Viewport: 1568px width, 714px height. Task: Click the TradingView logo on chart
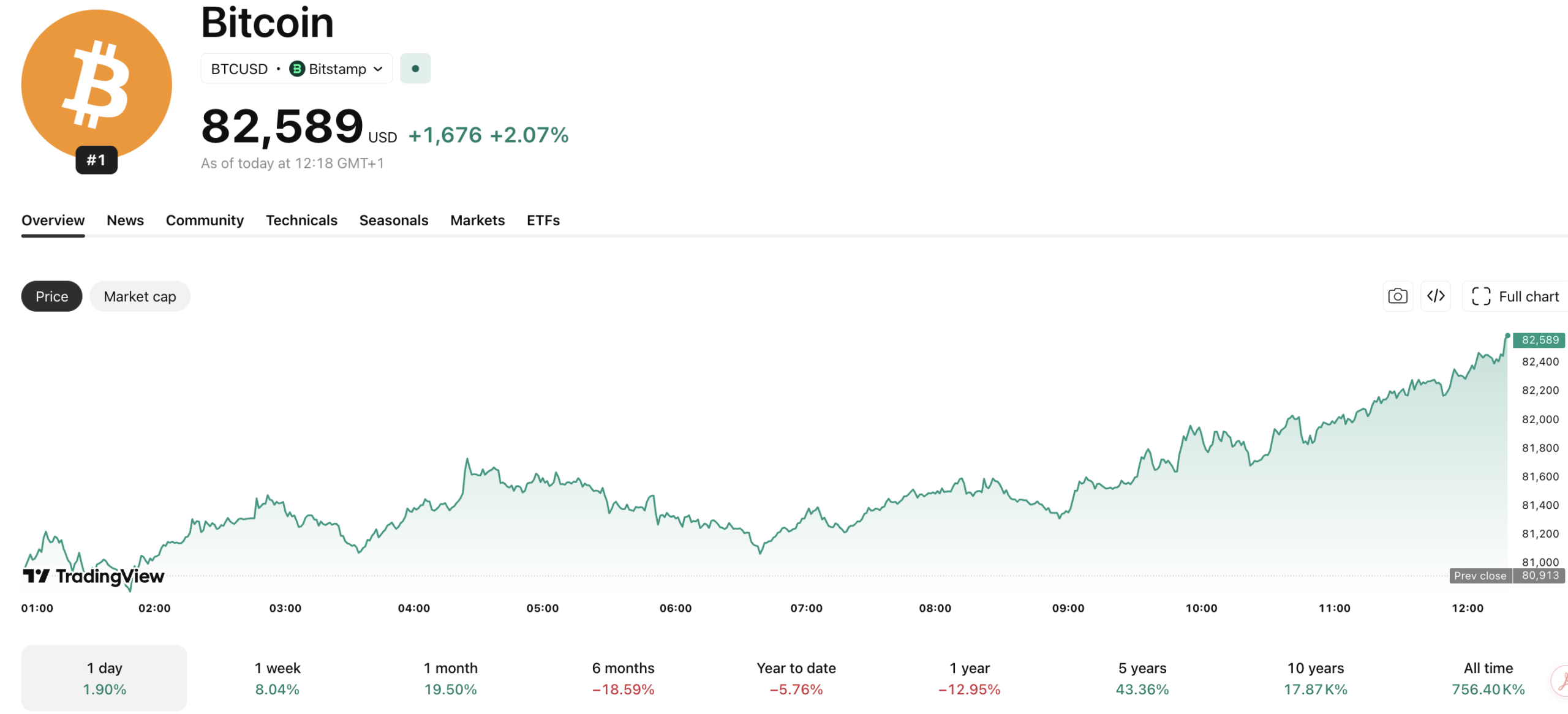94,576
